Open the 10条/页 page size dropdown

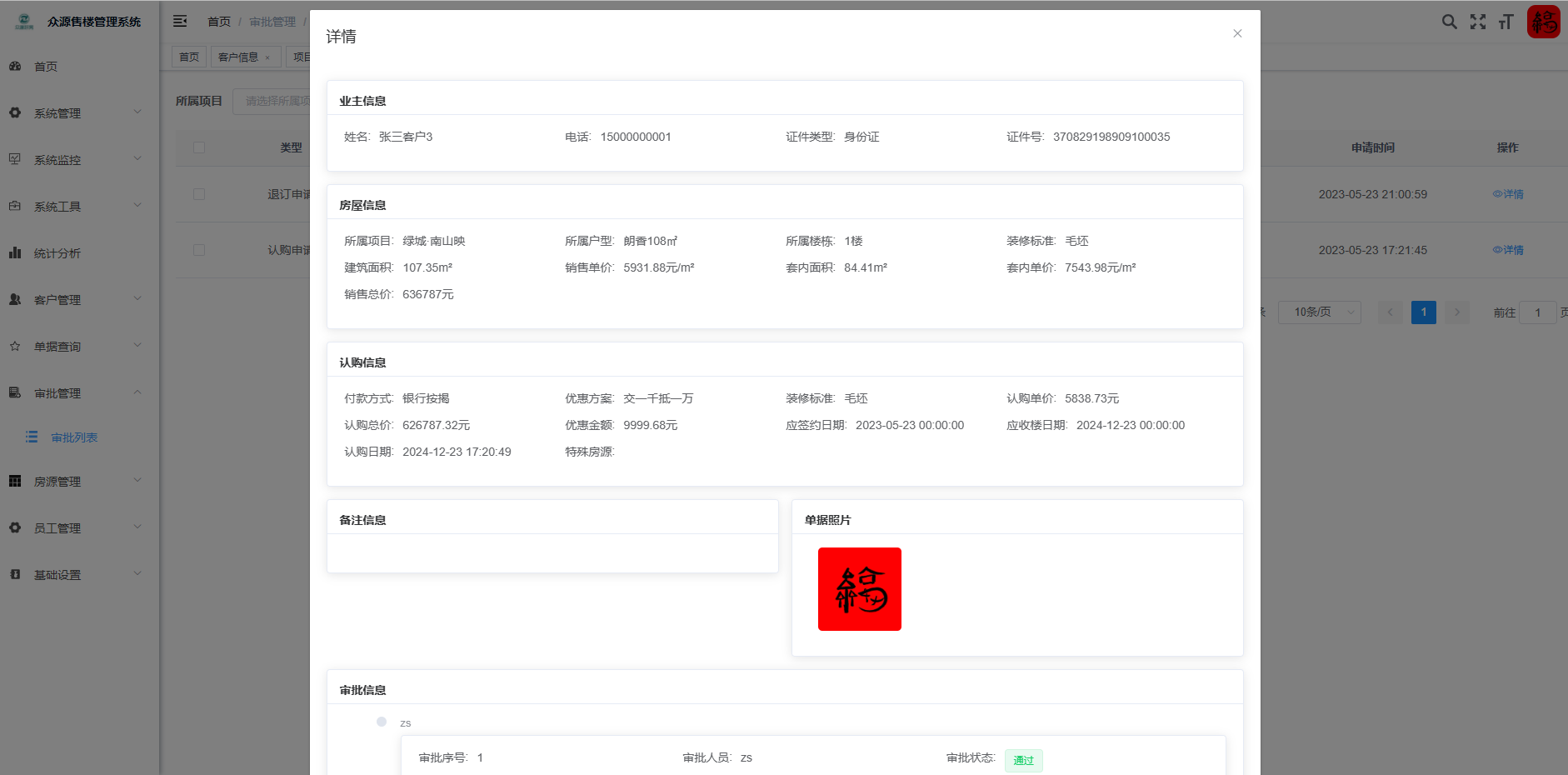[1320, 312]
